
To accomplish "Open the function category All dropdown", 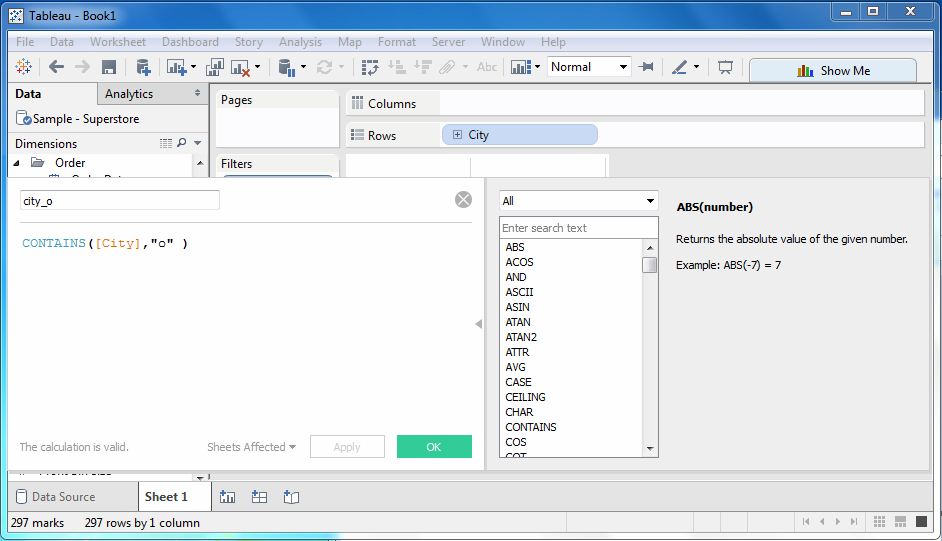I will point(578,201).
